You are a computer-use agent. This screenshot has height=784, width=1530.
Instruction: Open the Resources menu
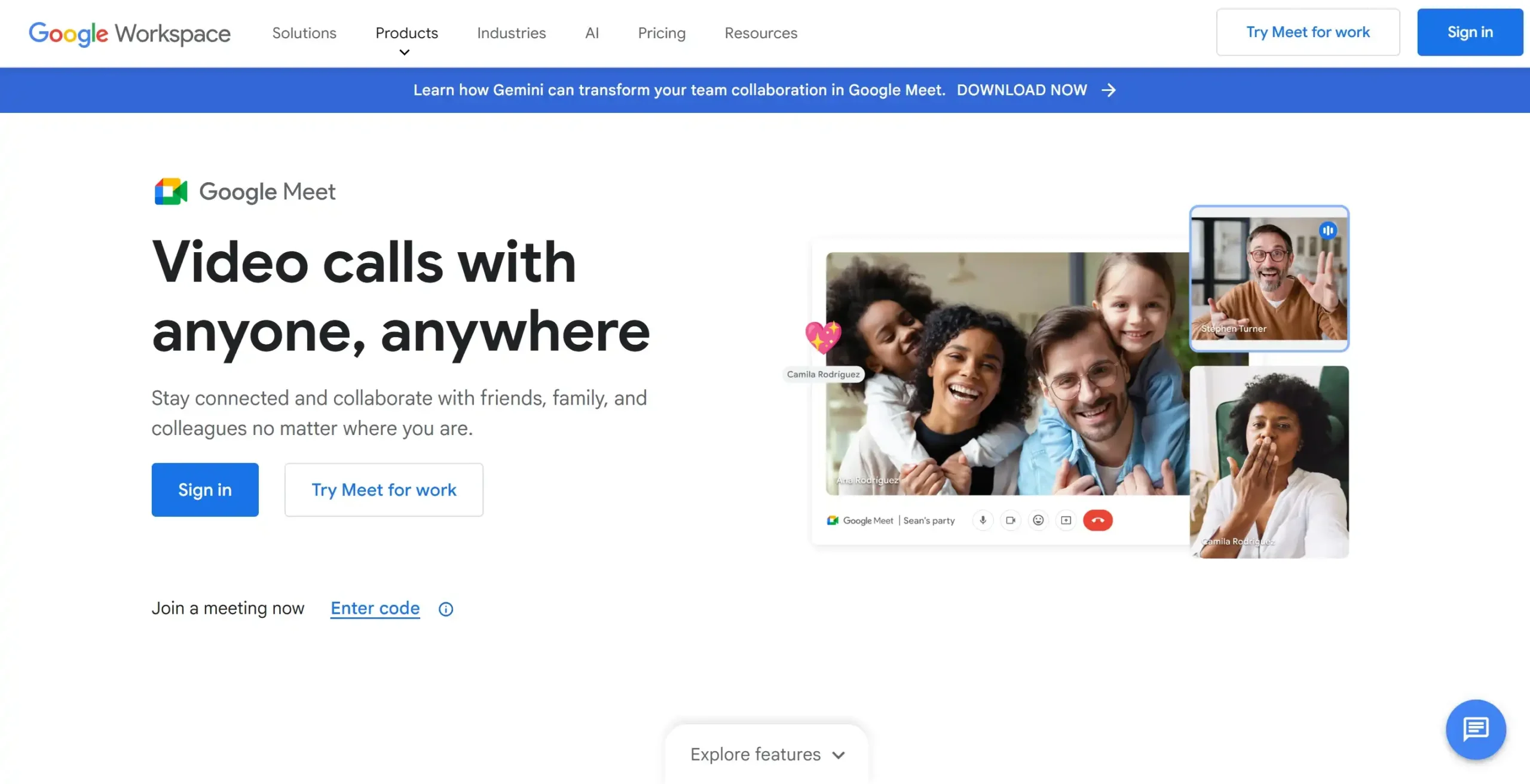(761, 33)
